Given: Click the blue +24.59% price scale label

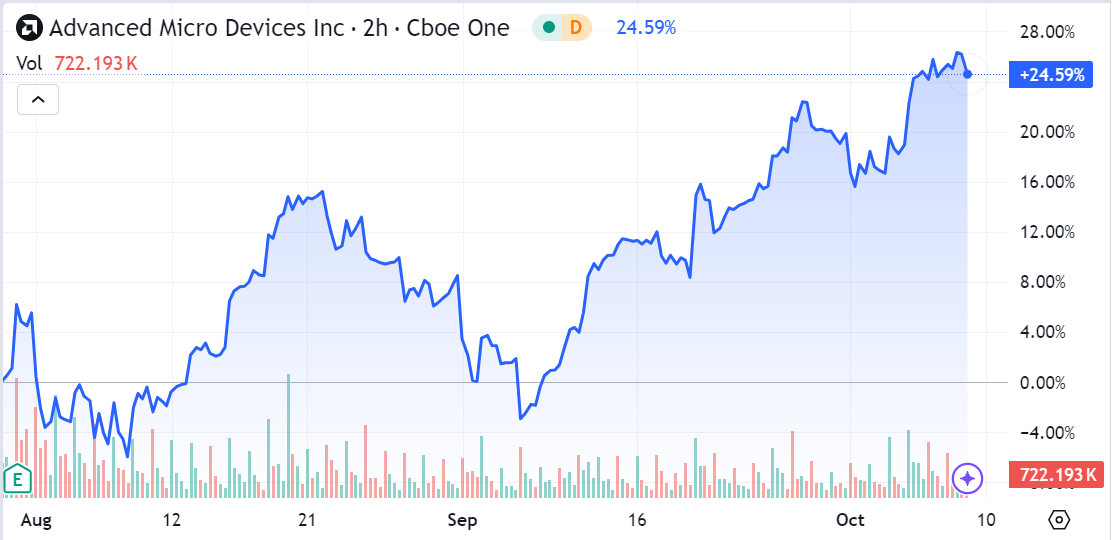Looking at the screenshot, I should (x=1050, y=75).
